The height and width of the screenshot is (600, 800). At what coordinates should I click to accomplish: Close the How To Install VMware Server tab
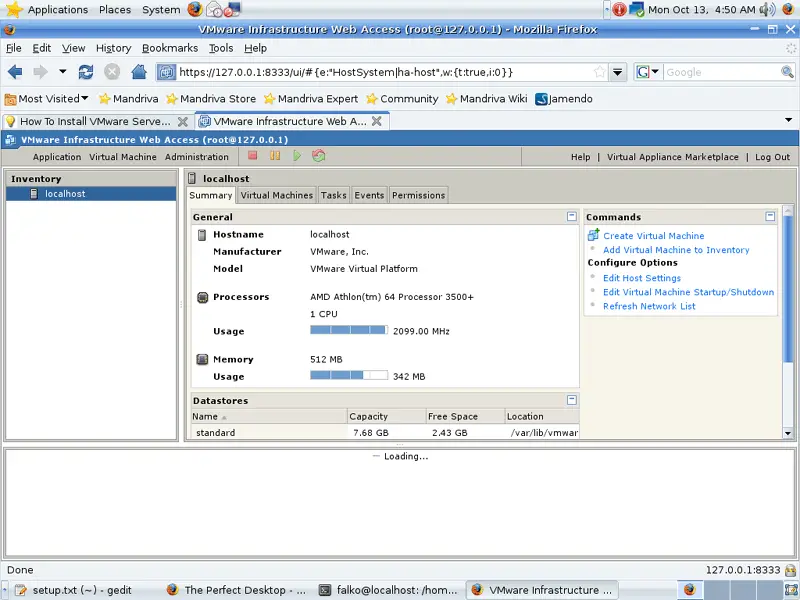[183, 121]
